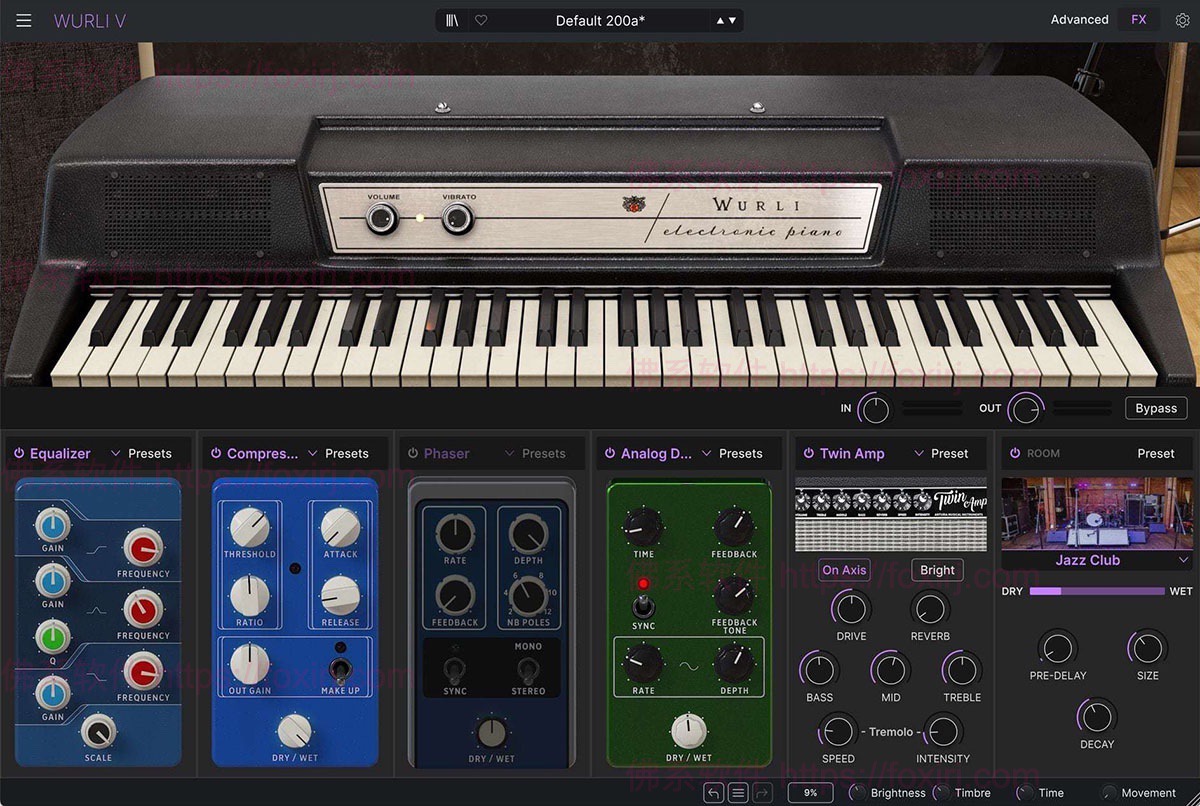Screen dimensions: 1200x806
Task: Open the hamburger menu
Action: [24, 19]
